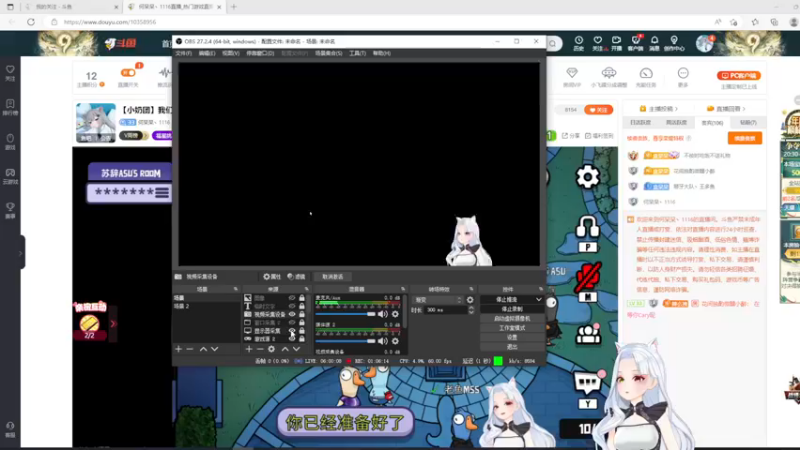This screenshot has height=450, width=800.
Task: Move source down arrow in Sources panel
Action: pyautogui.click(x=296, y=349)
